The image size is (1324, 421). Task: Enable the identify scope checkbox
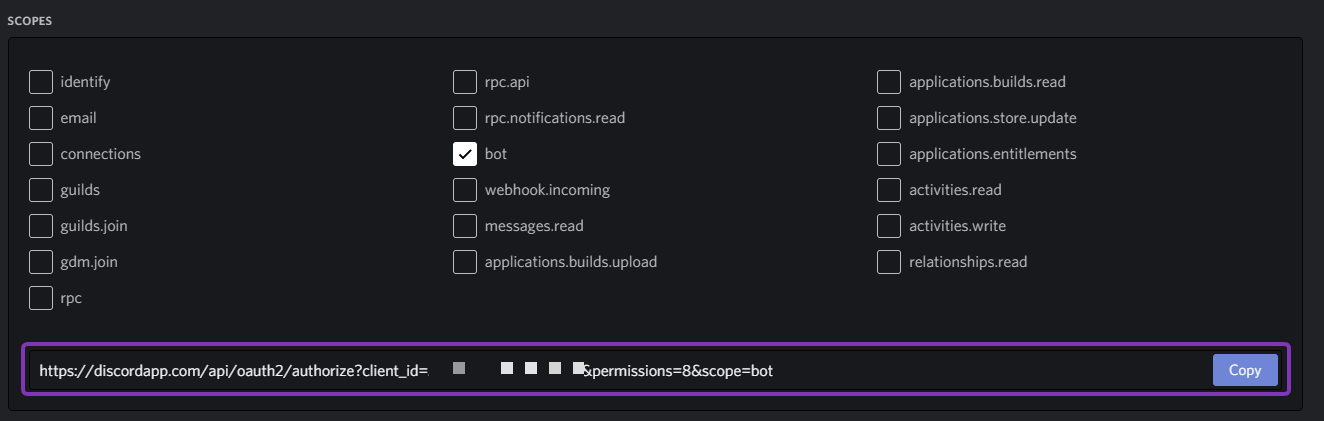tap(41, 82)
